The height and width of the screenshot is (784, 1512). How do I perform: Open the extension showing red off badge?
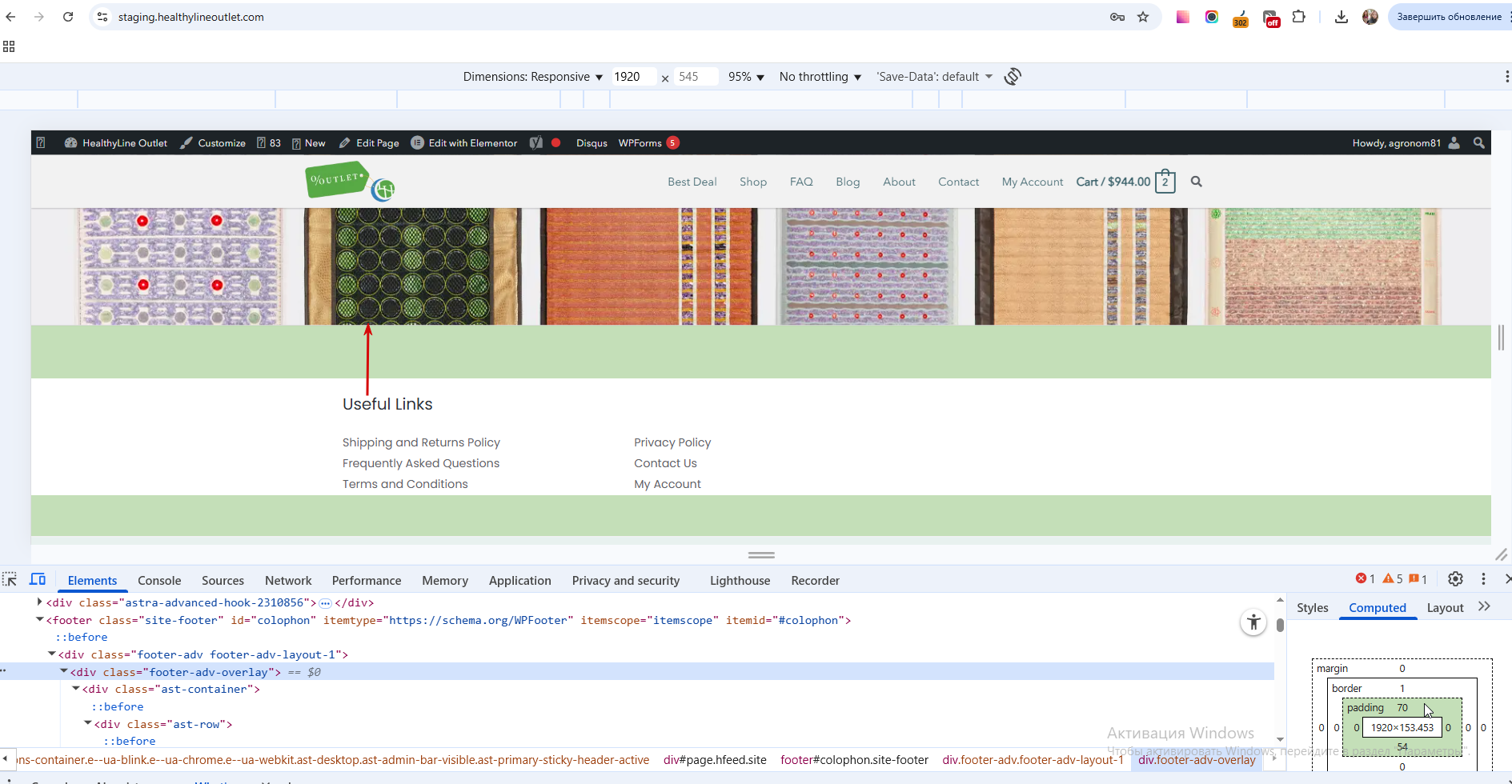point(1271,18)
